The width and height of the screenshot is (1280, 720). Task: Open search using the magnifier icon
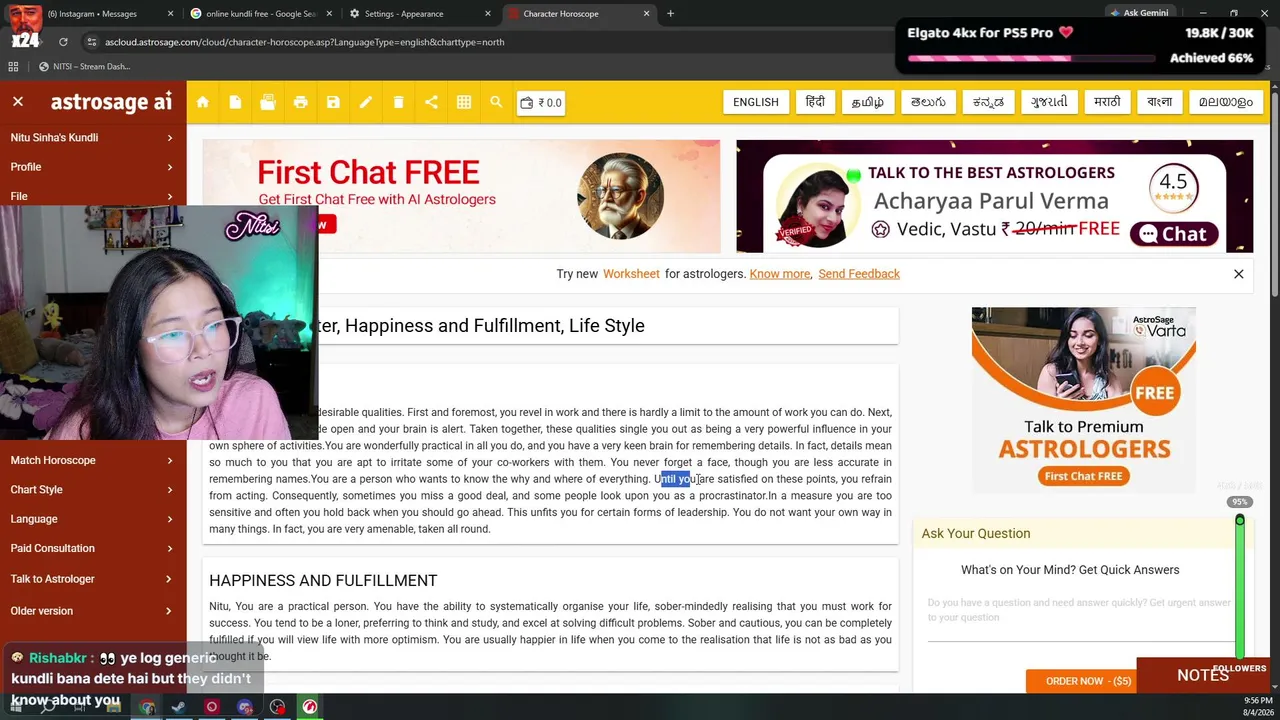coord(496,102)
